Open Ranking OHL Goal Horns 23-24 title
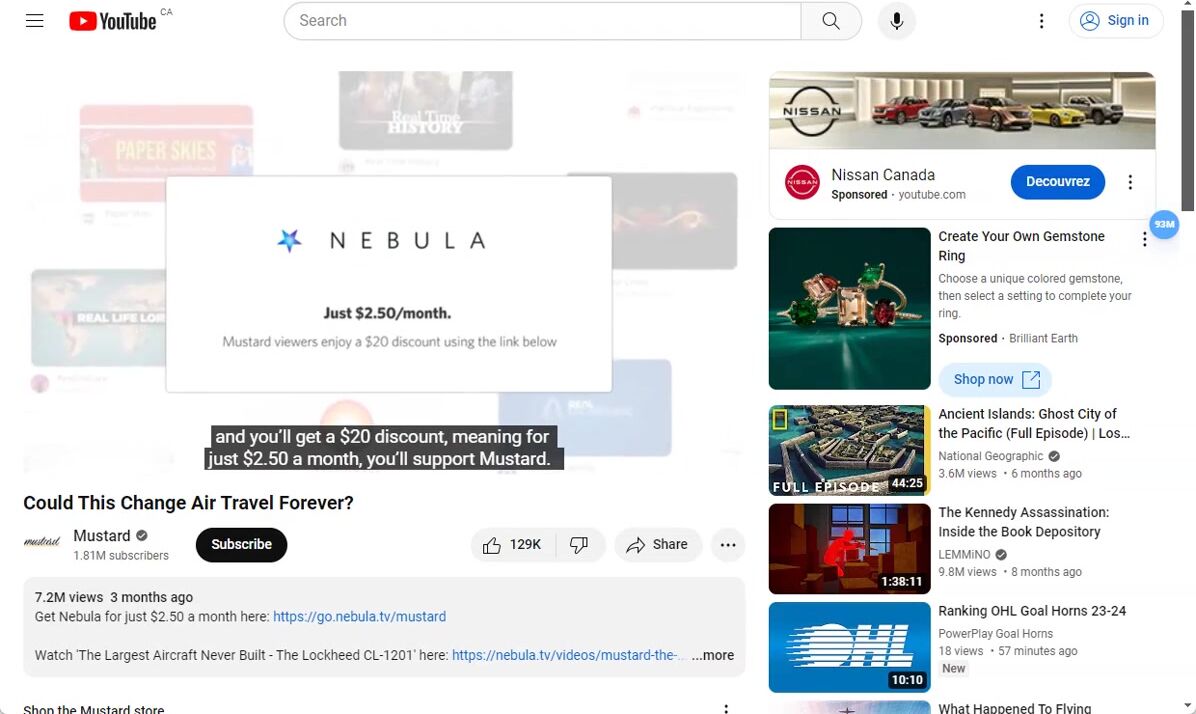The height and width of the screenshot is (714, 1196). coord(1032,611)
